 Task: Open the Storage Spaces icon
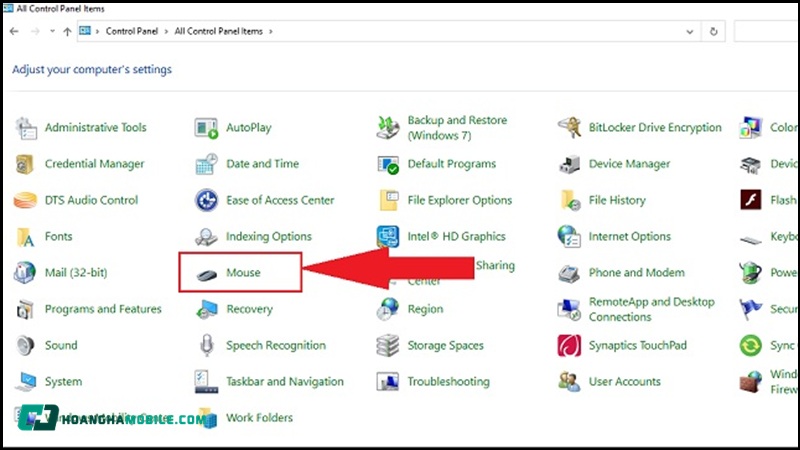(x=388, y=346)
